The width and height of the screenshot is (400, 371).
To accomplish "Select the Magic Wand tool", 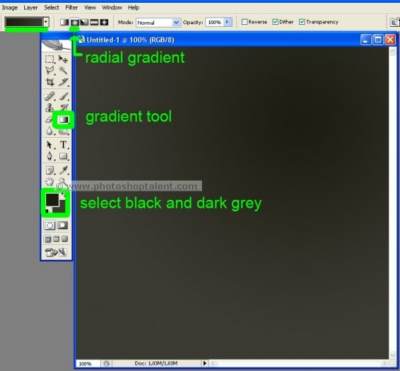I will pos(63,70).
